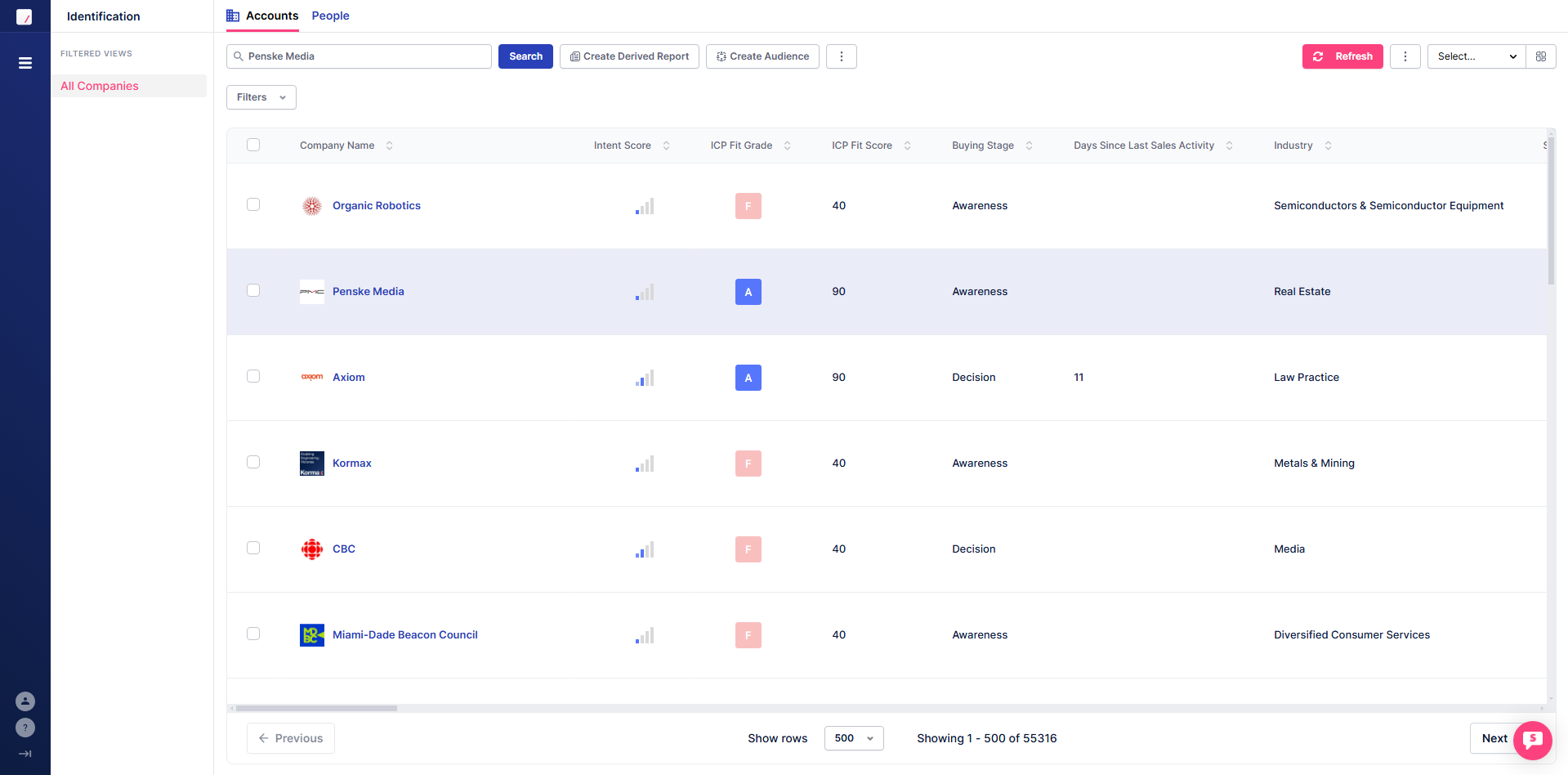Image resolution: width=1568 pixels, height=775 pixels.
Task: Click the intent score bars for Miami-Dade Beacon Council
Action: (x=645, y=635)
